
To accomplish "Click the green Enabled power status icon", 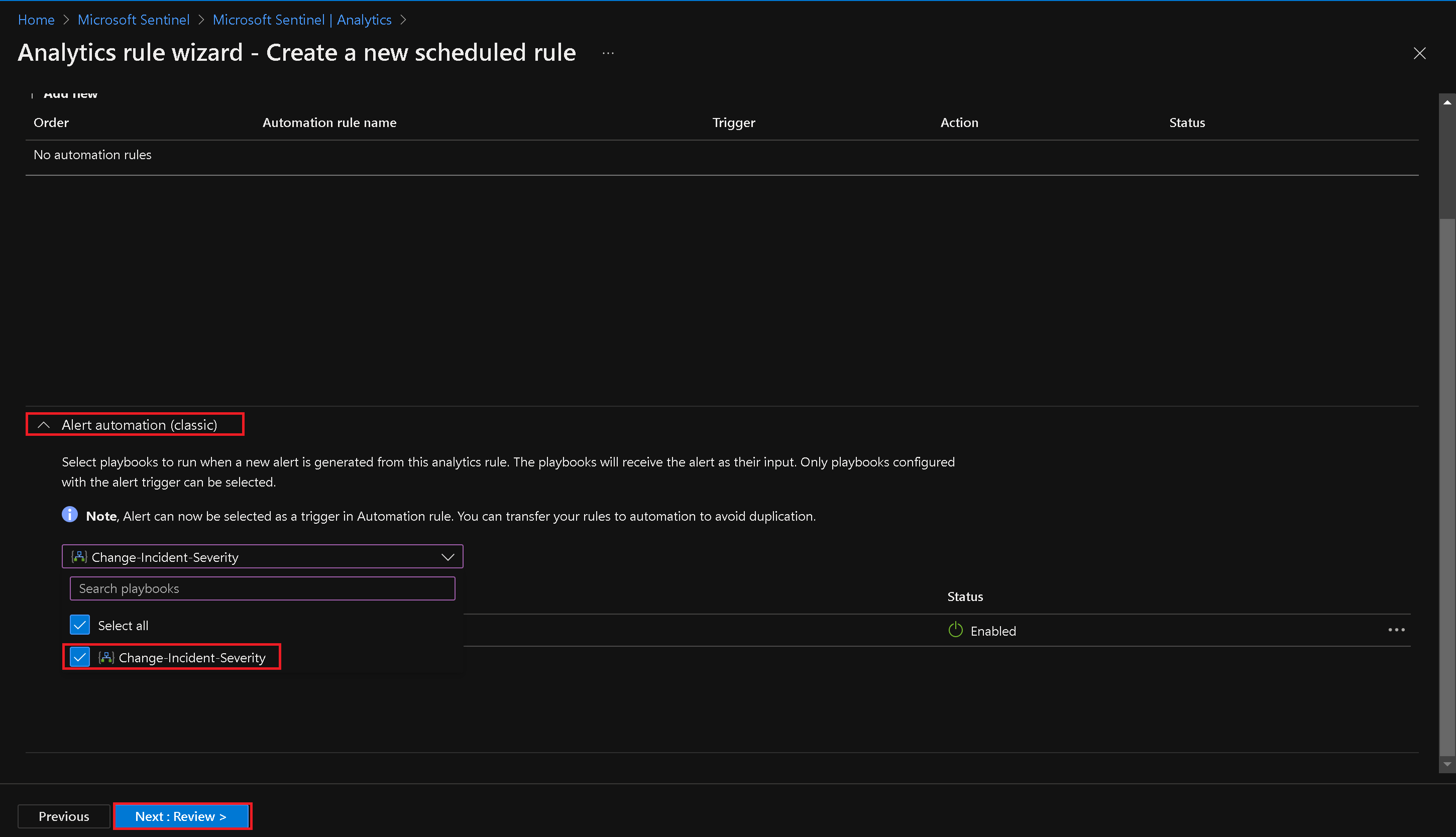I will (x=955, y=630).
